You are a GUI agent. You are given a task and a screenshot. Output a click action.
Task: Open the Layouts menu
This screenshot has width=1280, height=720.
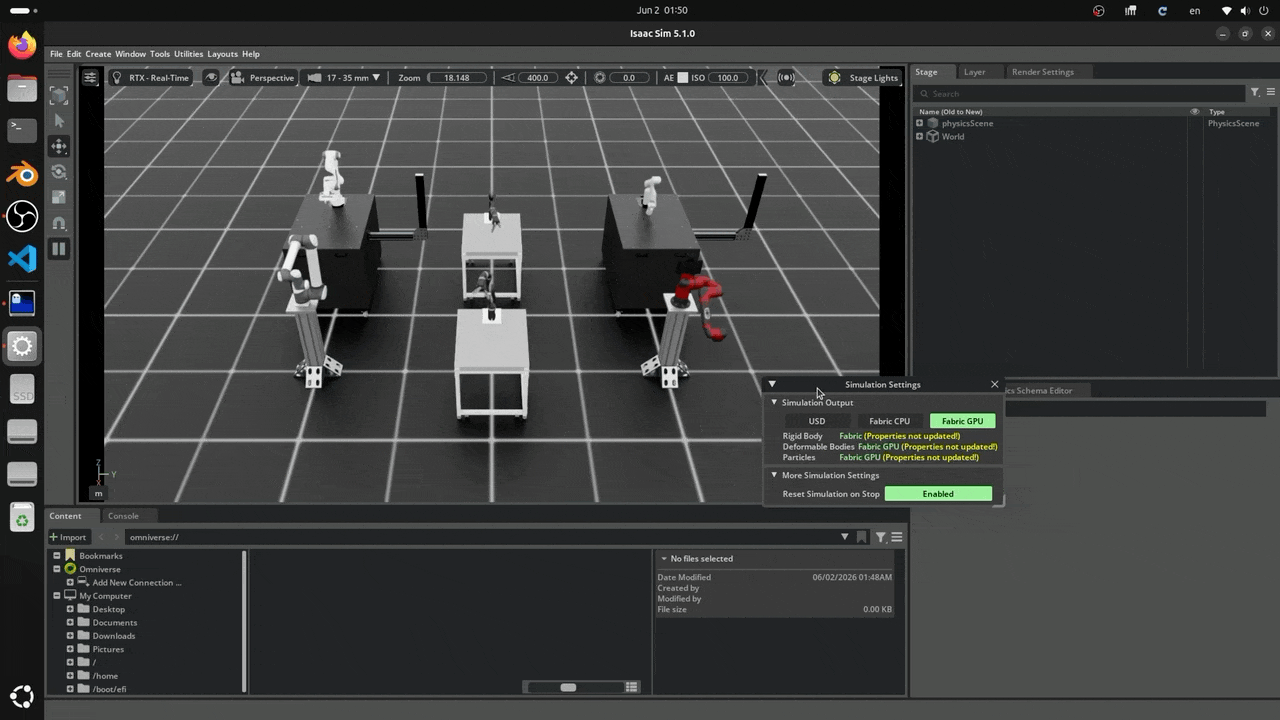pyautogui.click(x=222, y=54)
